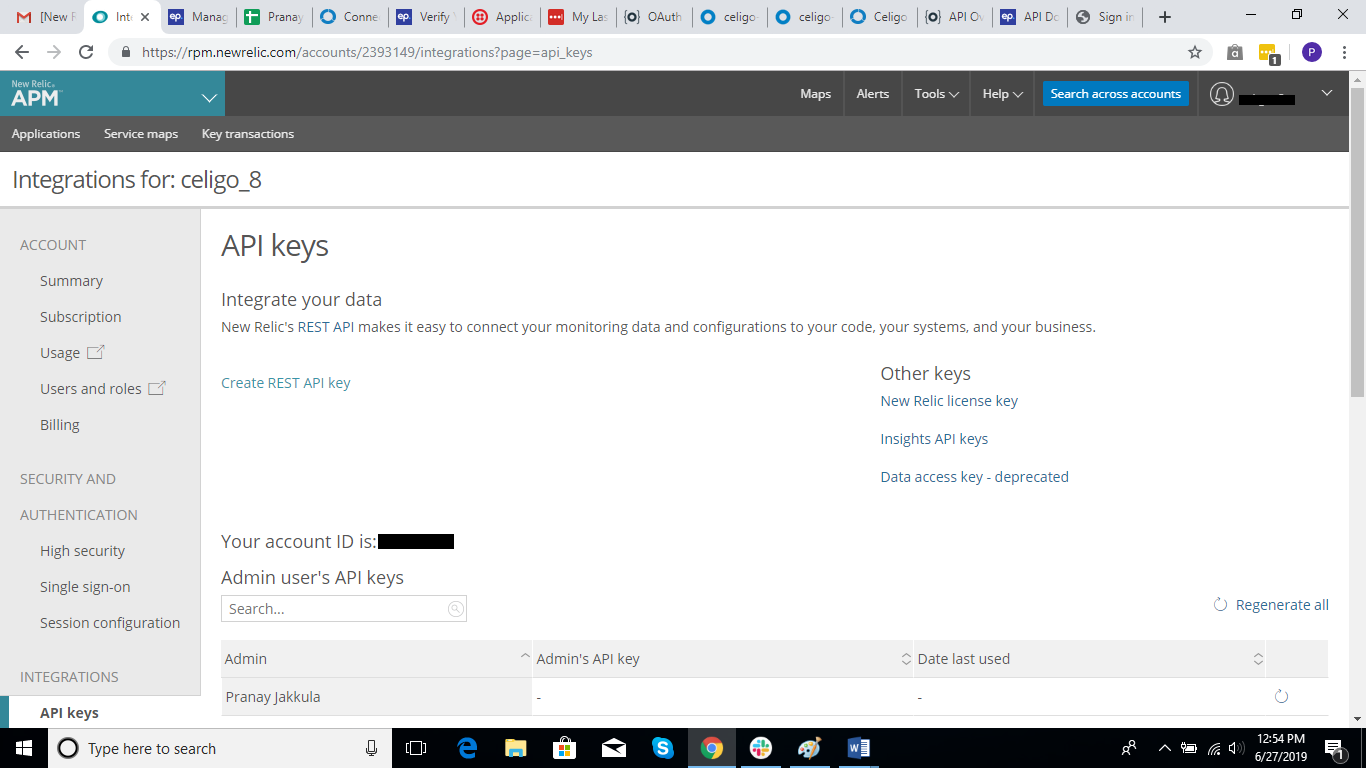The width and height of the screenshot is (1366, 768).
Task: Open File Explorer from taskbar
Action: pyautogui.click(x=516, y=748)
